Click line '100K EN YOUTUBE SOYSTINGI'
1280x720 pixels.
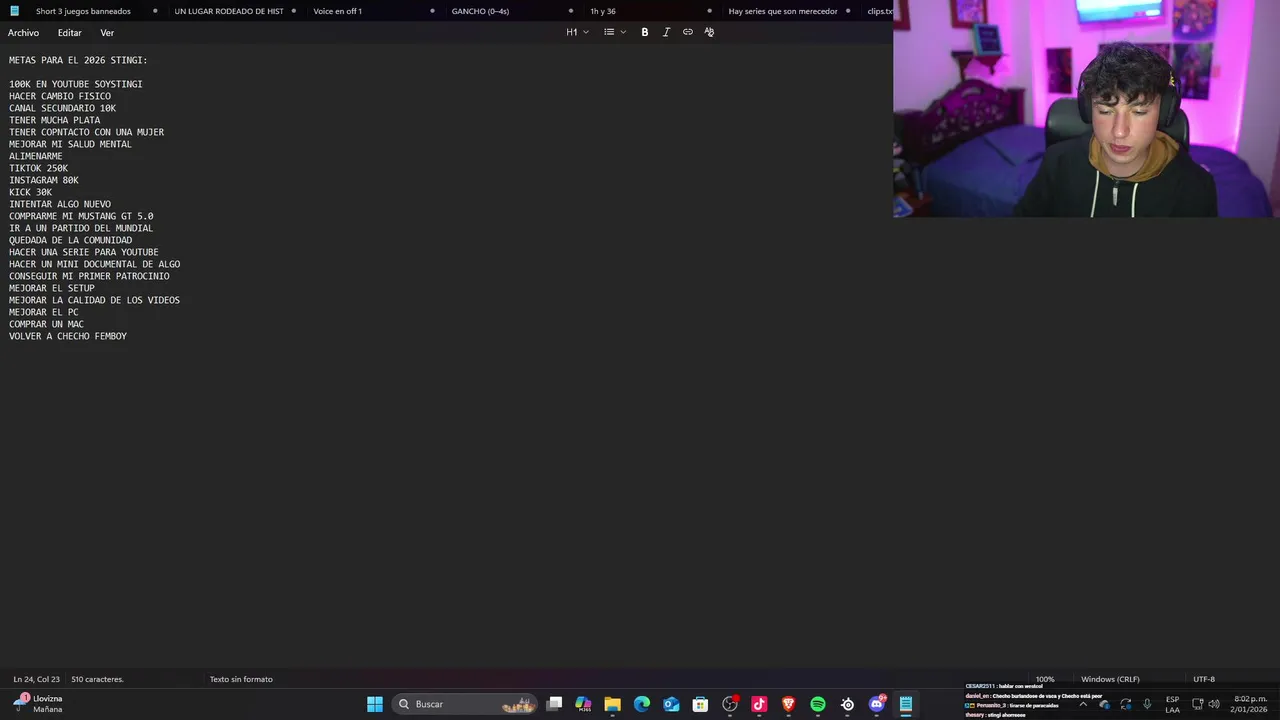(x=76, y=84)
